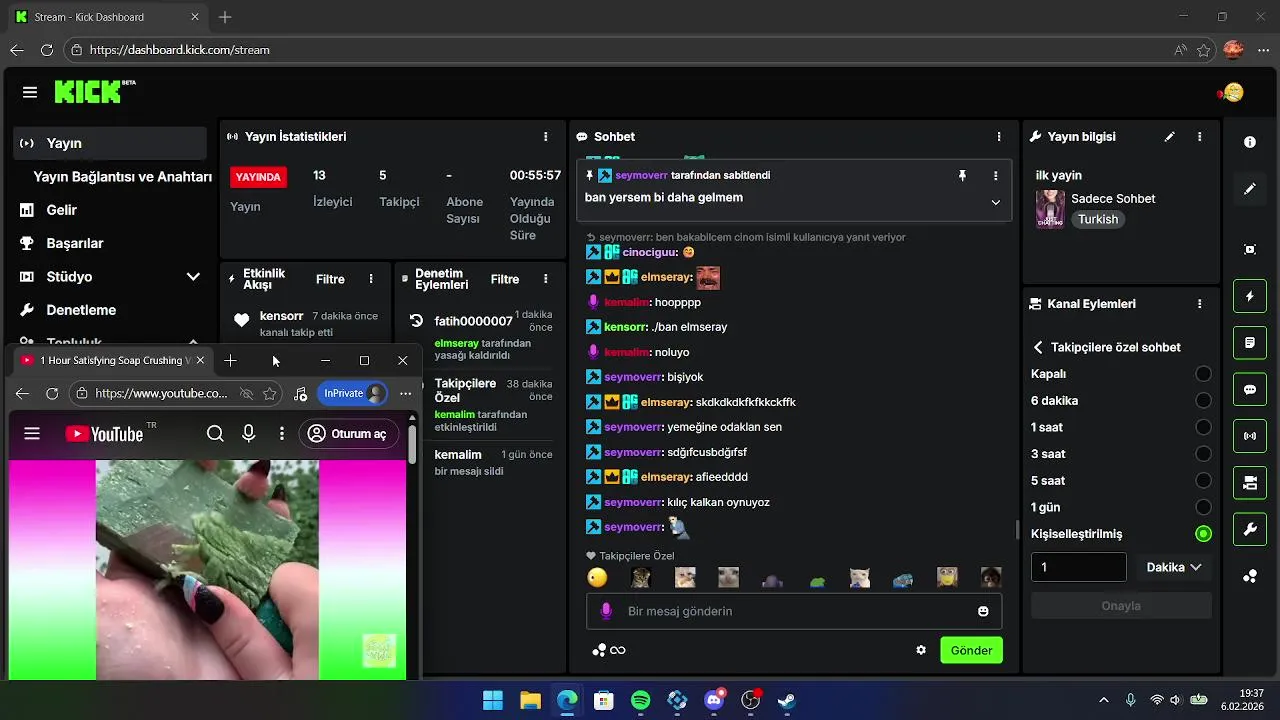This screenshot has height=720, width=1280.
Task: Select 3 saat follower chat option
Action: point(1203,454)
